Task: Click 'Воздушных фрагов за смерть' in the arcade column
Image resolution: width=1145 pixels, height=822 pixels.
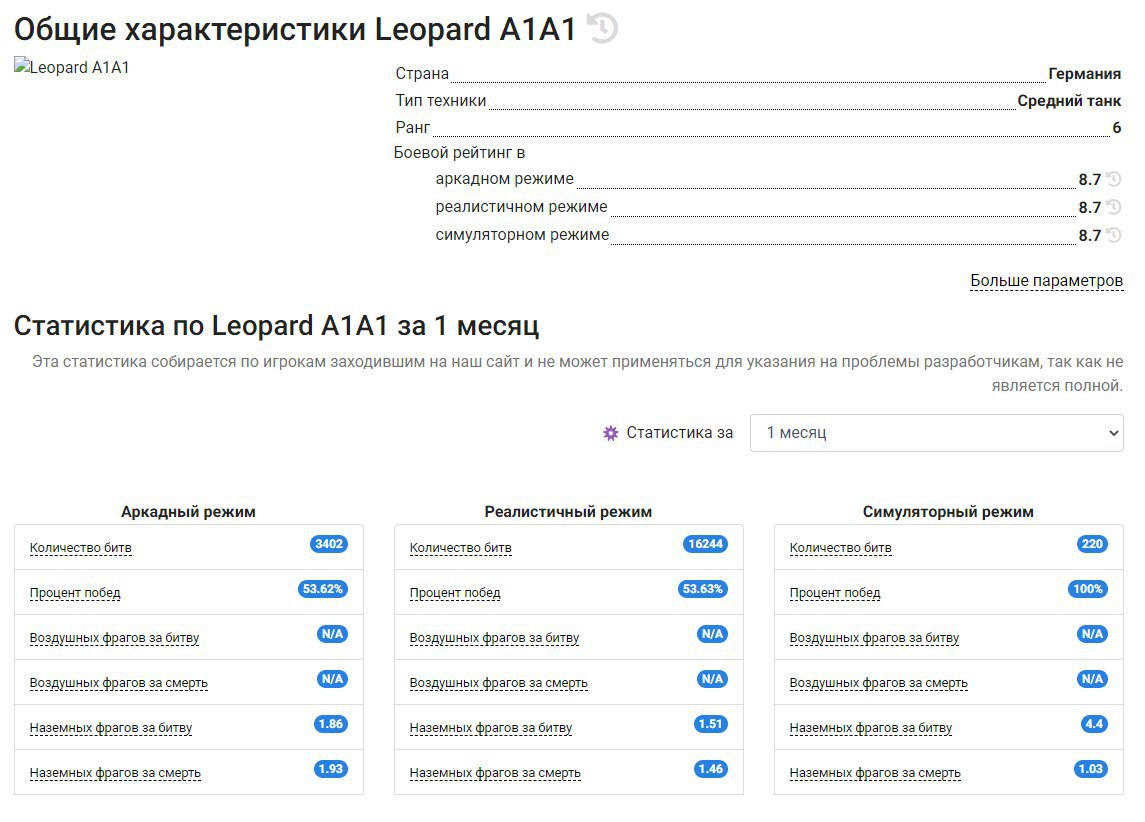Action: pos(119,683)
